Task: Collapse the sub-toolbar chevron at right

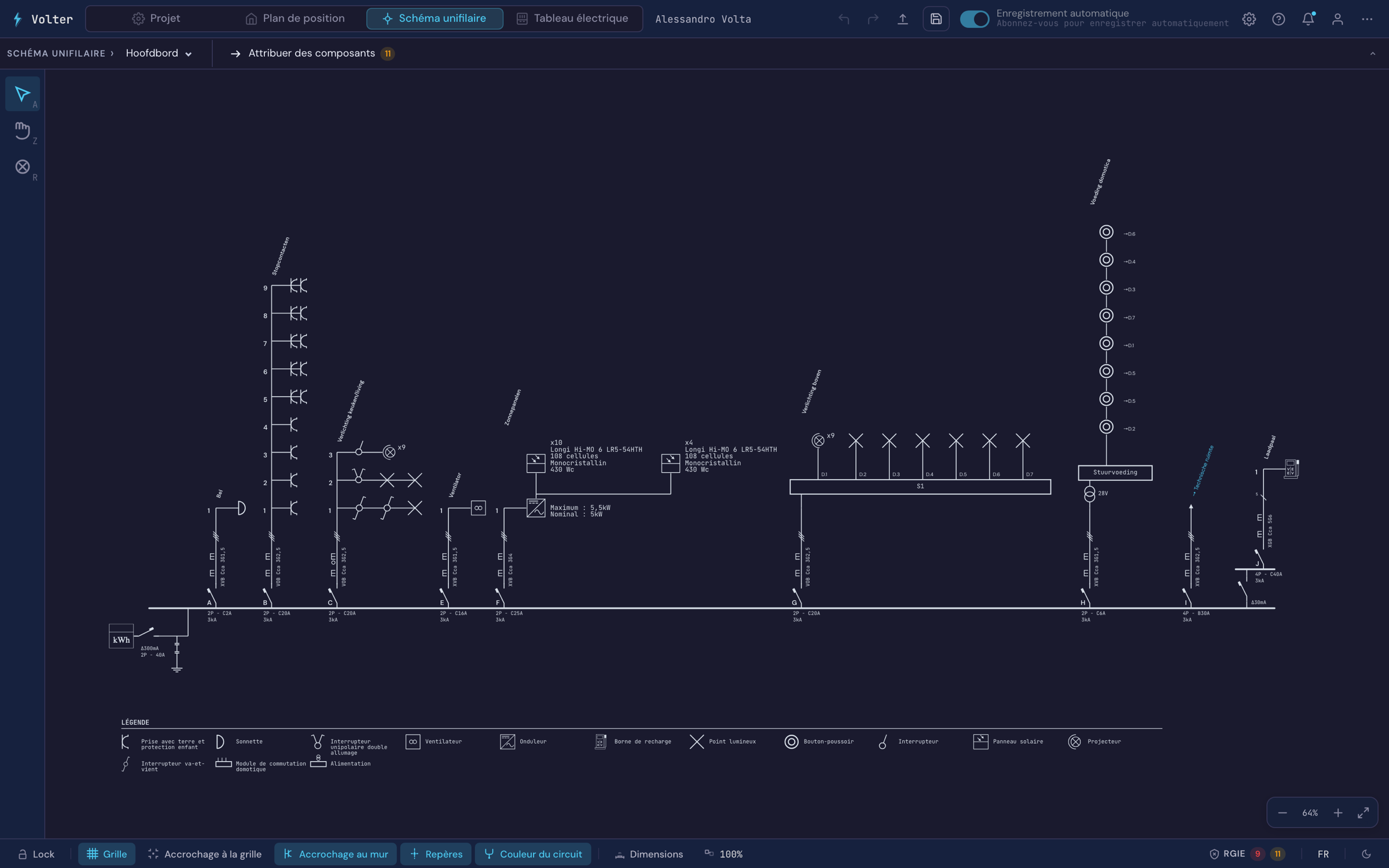Action: (x=1372, y=54)
